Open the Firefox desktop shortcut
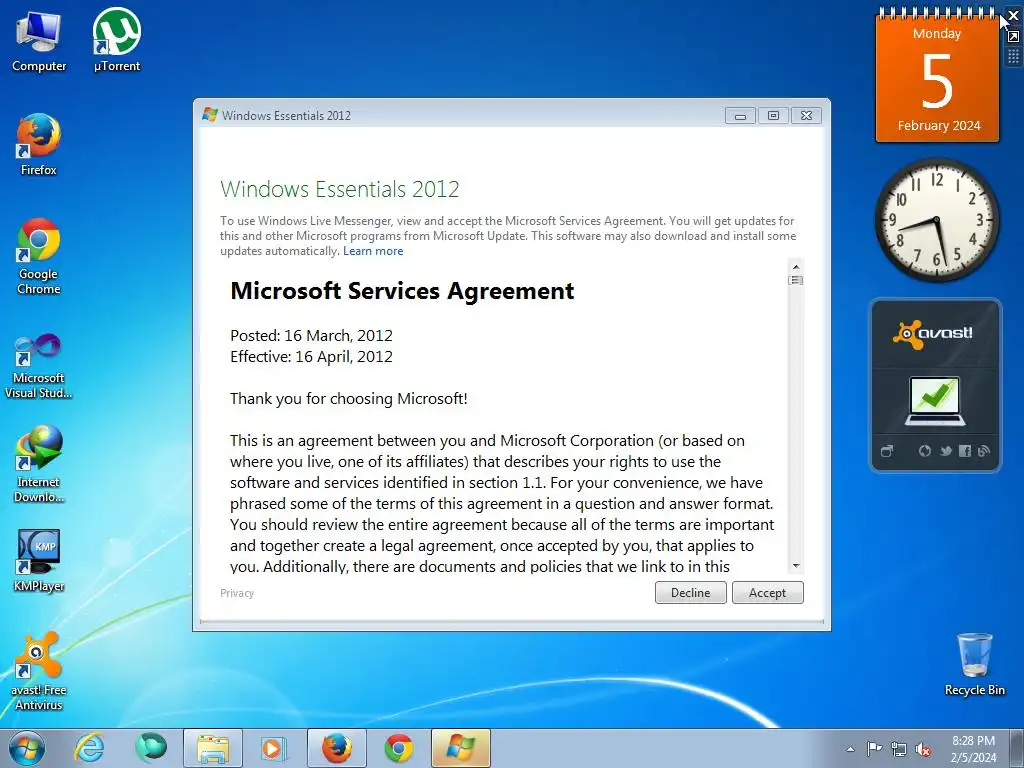Image resolution: width=1024 pixels, height=768 pixels. tap(39, 145)
